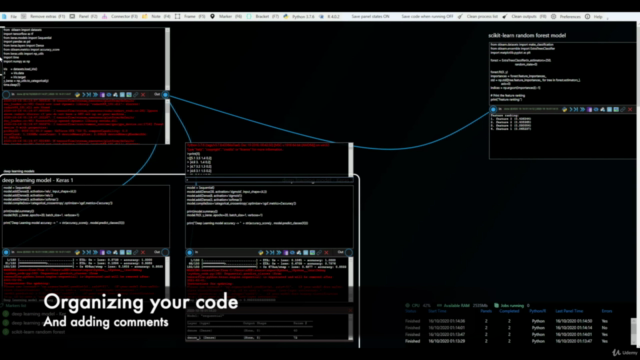Viewport: 640px width, 360px height.
Task: Click the purple notebook icon in sigmoid Keras panel
Action: pos(286,253)
